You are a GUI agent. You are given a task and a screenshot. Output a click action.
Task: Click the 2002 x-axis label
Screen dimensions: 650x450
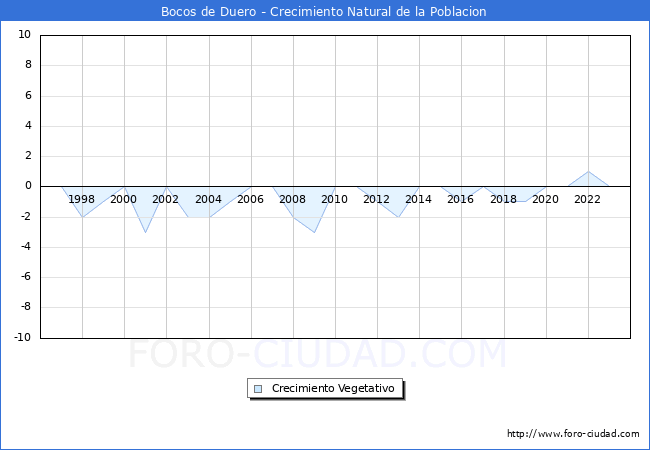[165, 199]
